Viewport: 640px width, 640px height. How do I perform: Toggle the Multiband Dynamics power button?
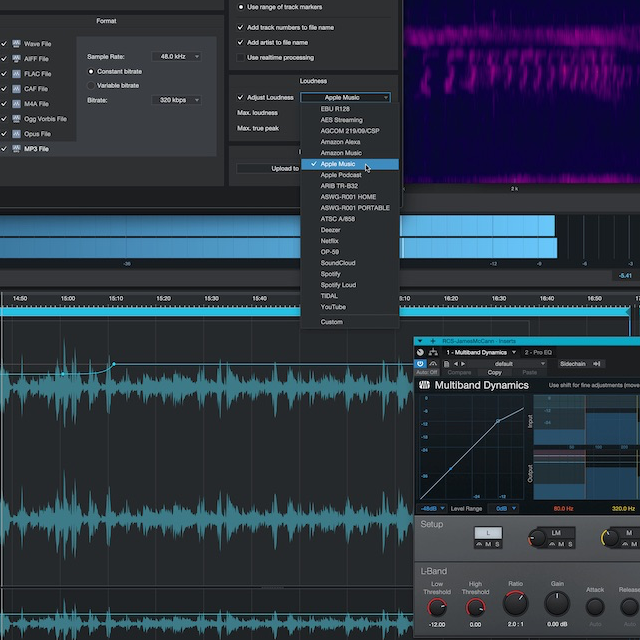[420, 364]
